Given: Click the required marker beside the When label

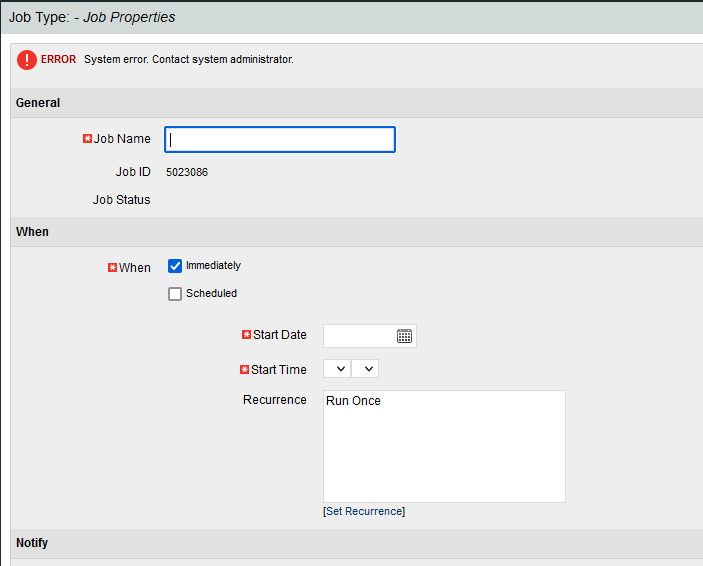Looking at the screenshot, I should pos(112,268).
